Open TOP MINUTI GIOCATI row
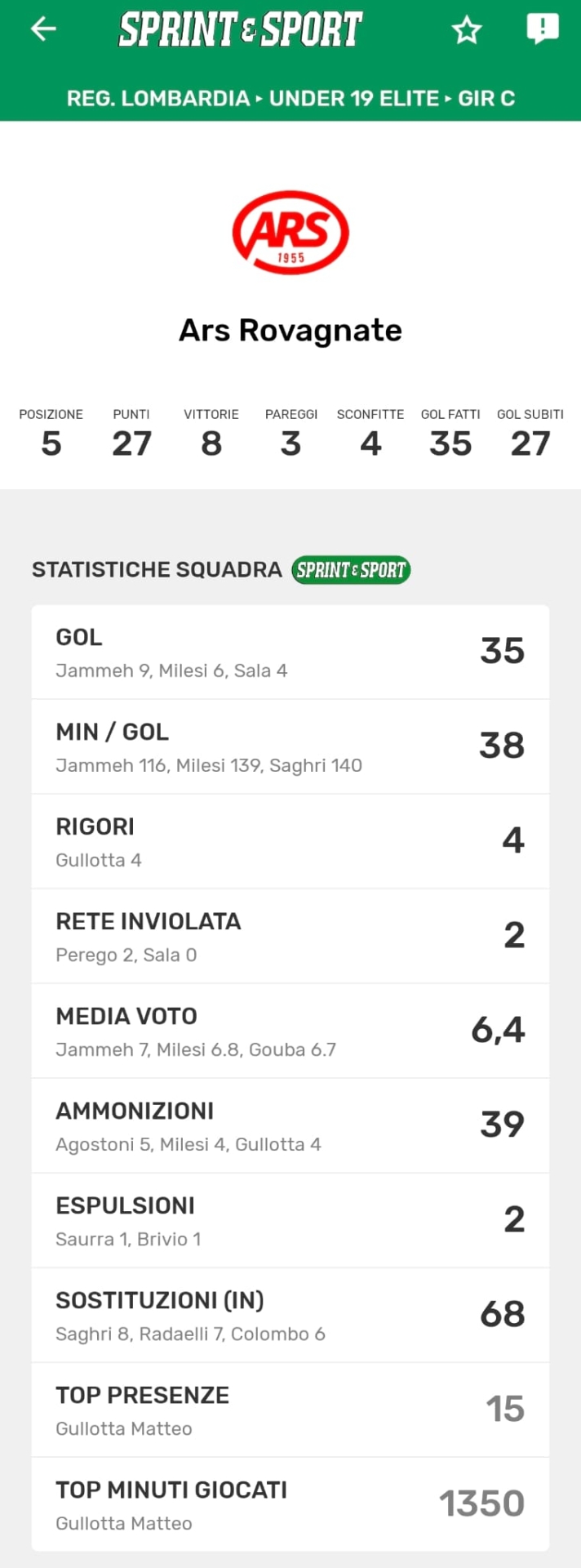This screenshot has height=1568, width=581. (x=290, y=1505)
